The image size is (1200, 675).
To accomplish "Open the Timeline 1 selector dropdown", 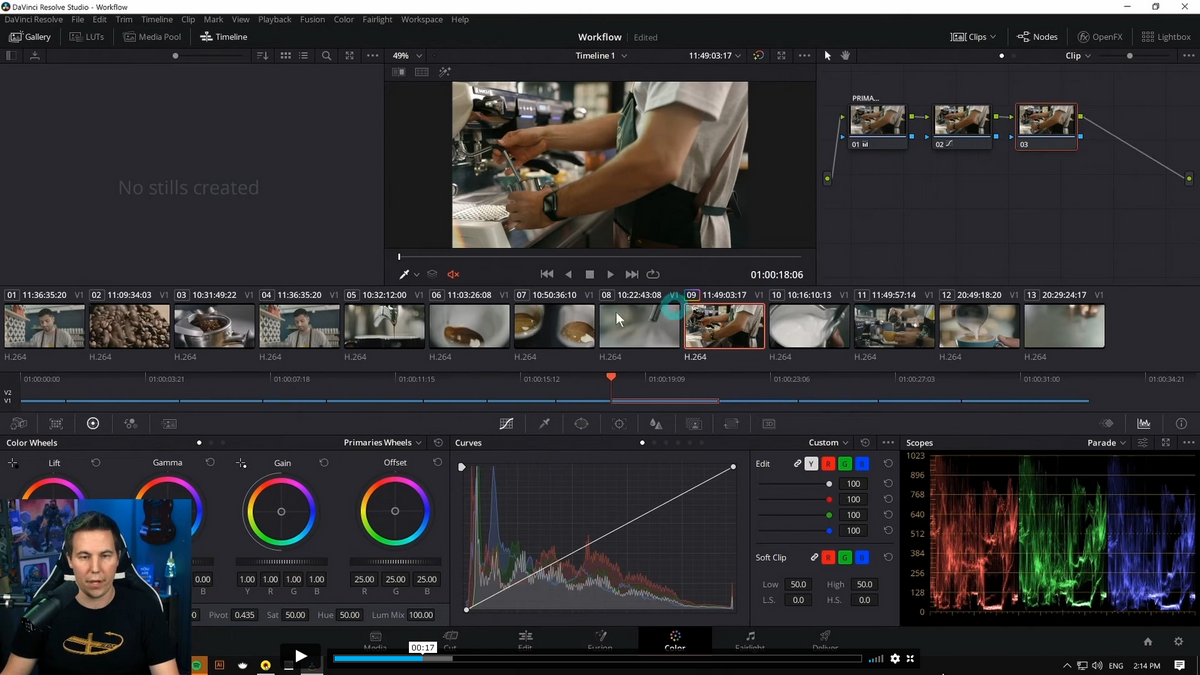I will [601, 56].
